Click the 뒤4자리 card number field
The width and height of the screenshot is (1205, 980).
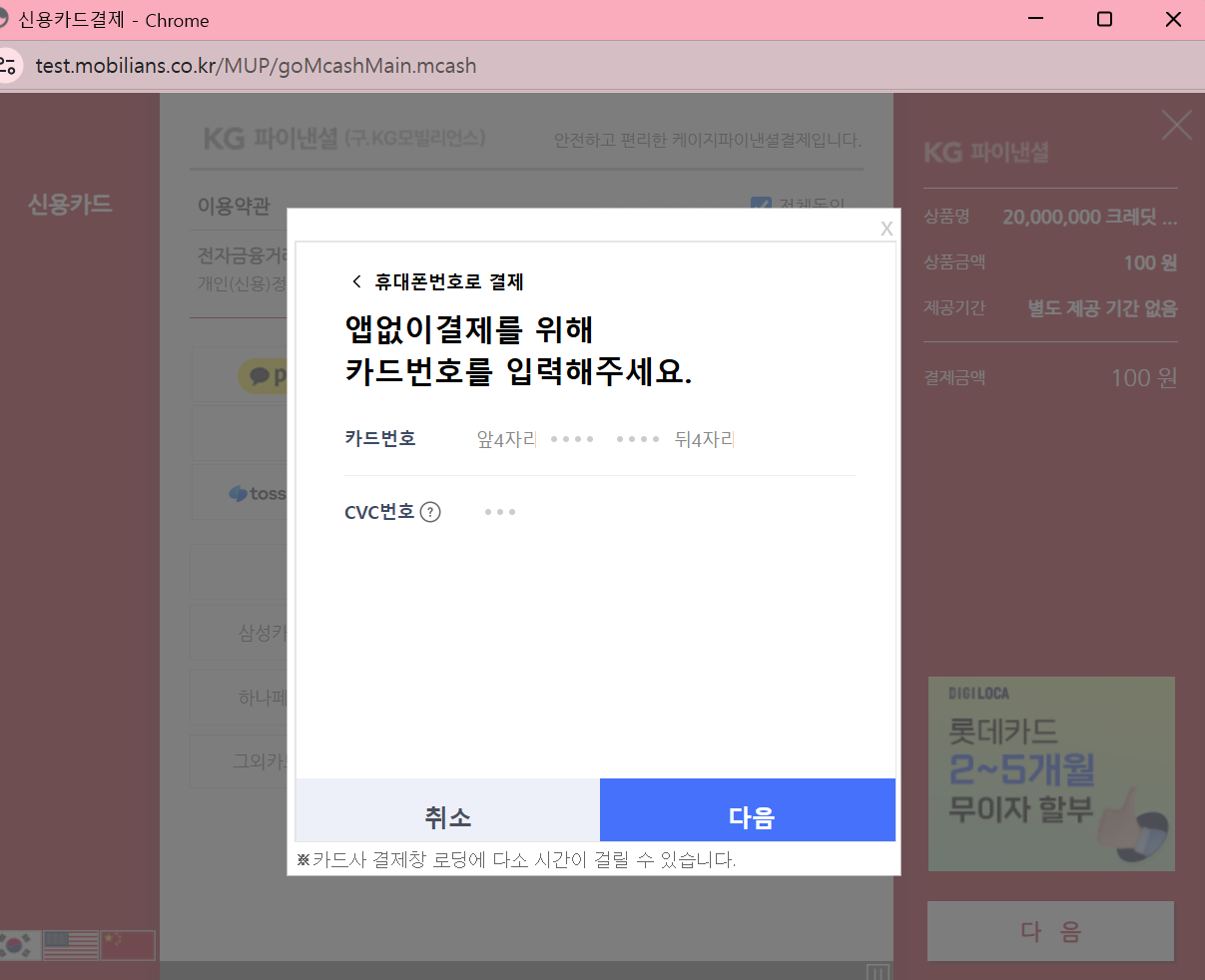705,439
